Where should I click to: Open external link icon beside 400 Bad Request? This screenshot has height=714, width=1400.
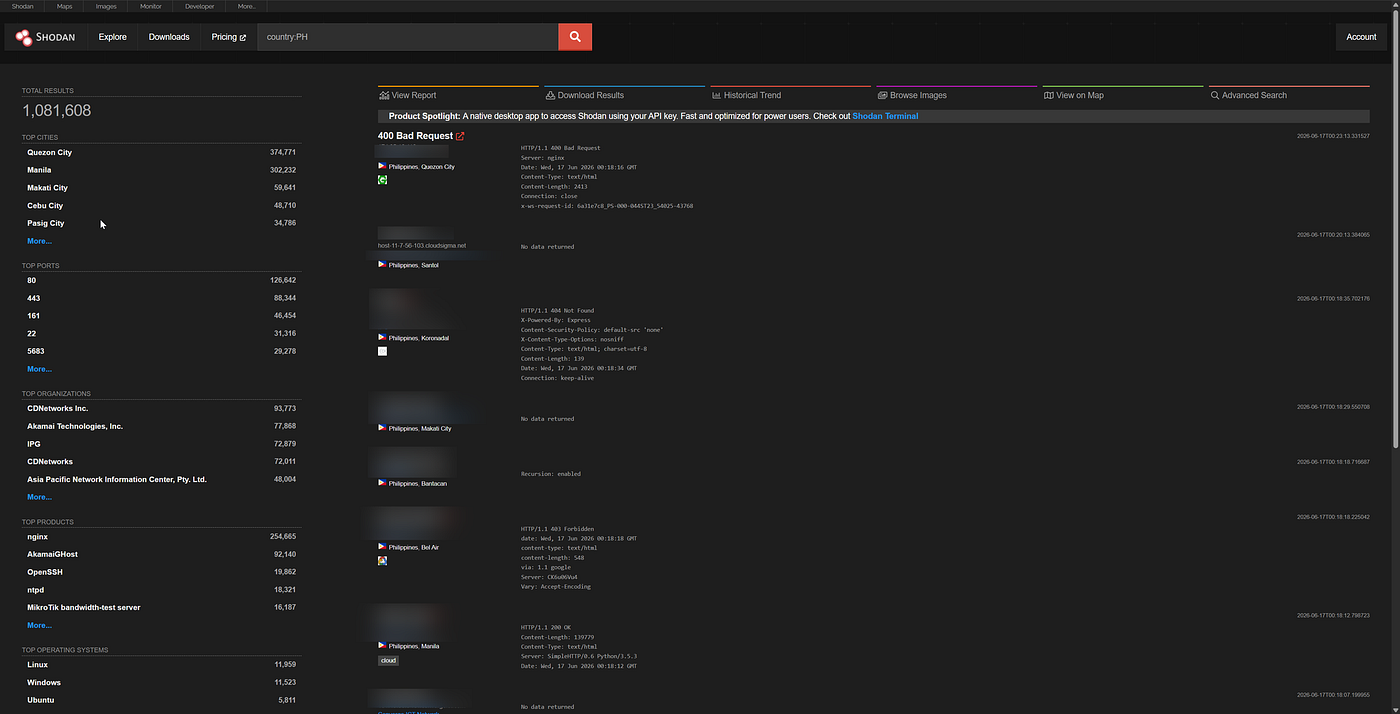(x=460, y=136)
